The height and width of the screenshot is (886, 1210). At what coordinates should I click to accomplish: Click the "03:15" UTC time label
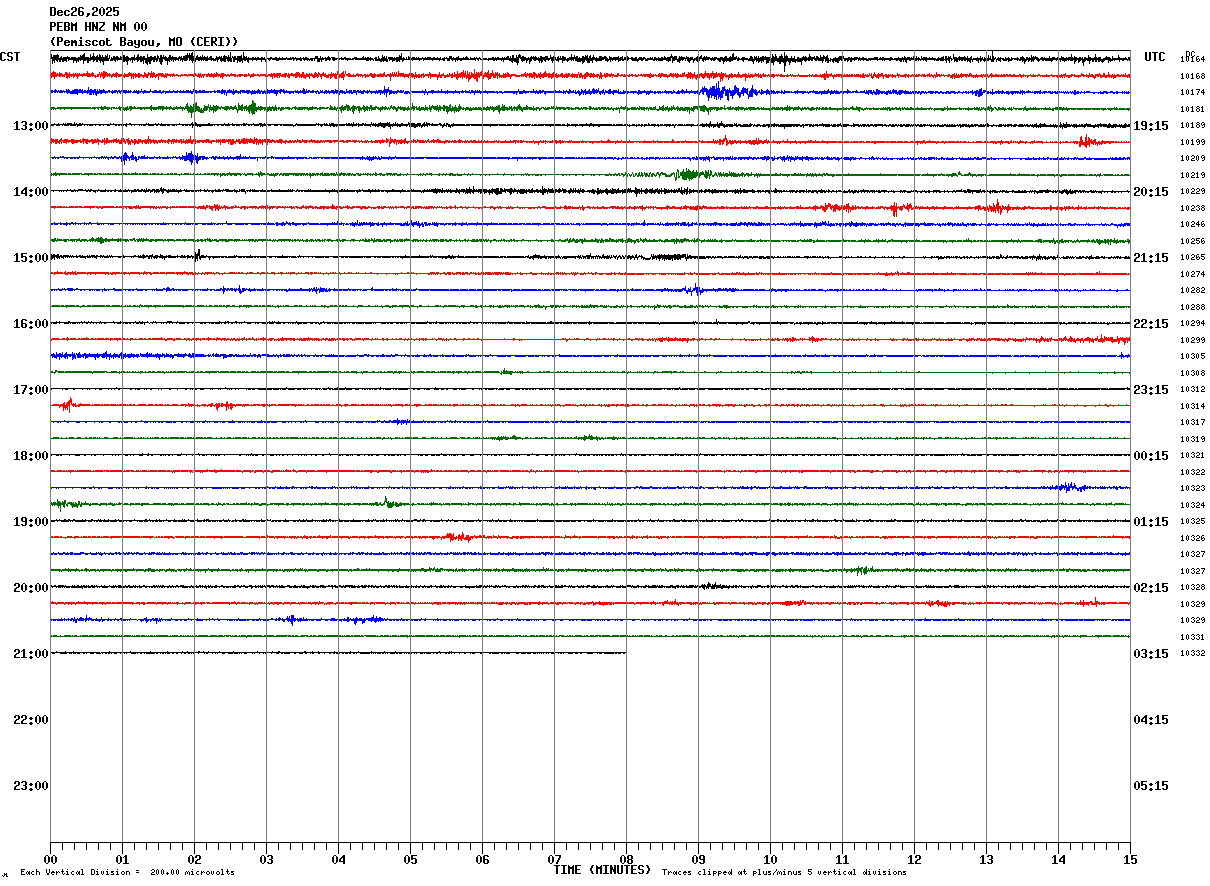(x=1151, y=654)
